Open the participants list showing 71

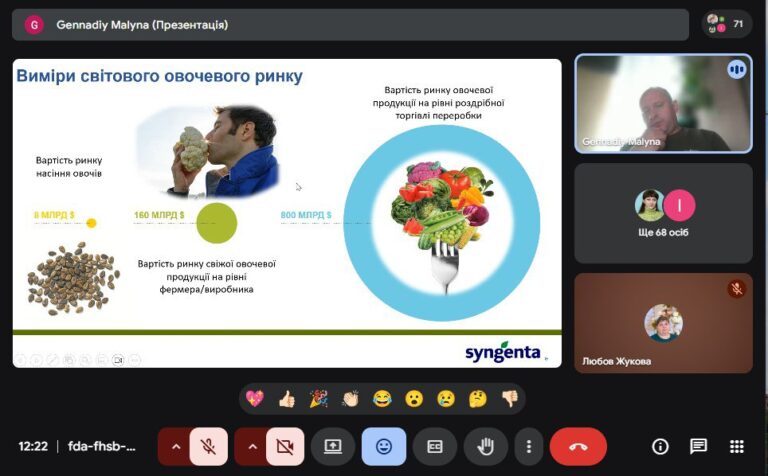727,23
